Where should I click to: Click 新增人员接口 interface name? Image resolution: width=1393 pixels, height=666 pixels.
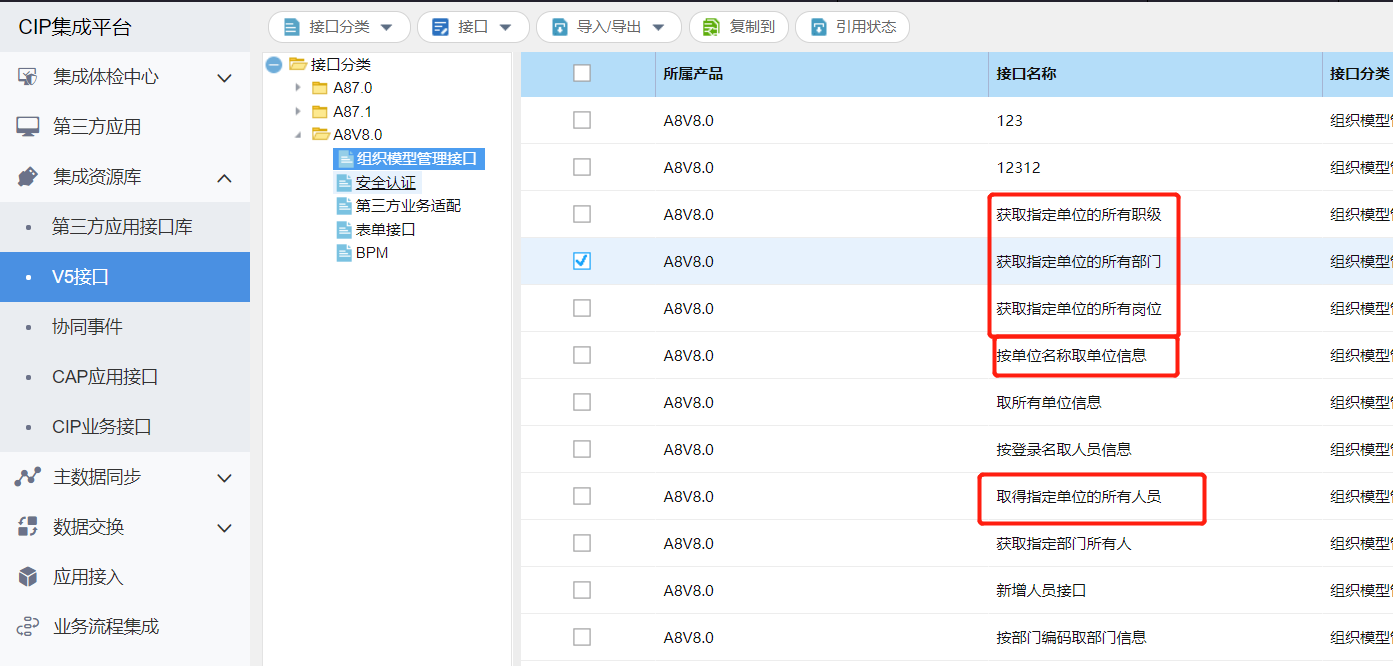1042,590
